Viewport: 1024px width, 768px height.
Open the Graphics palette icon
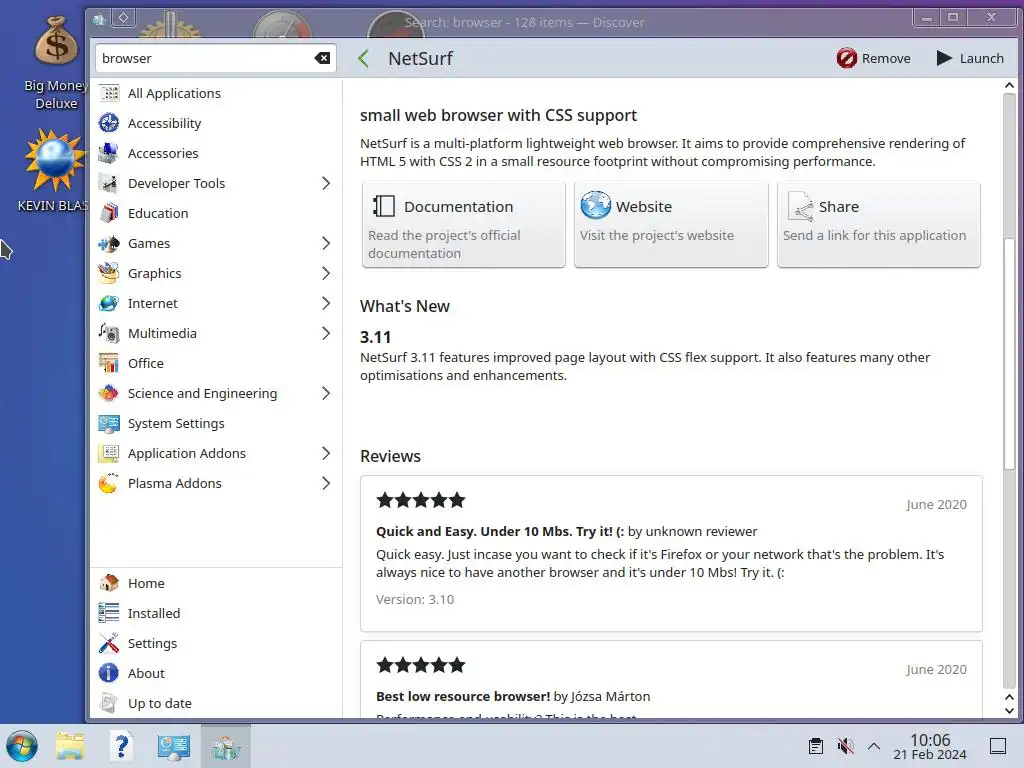(x=108, y=274)
